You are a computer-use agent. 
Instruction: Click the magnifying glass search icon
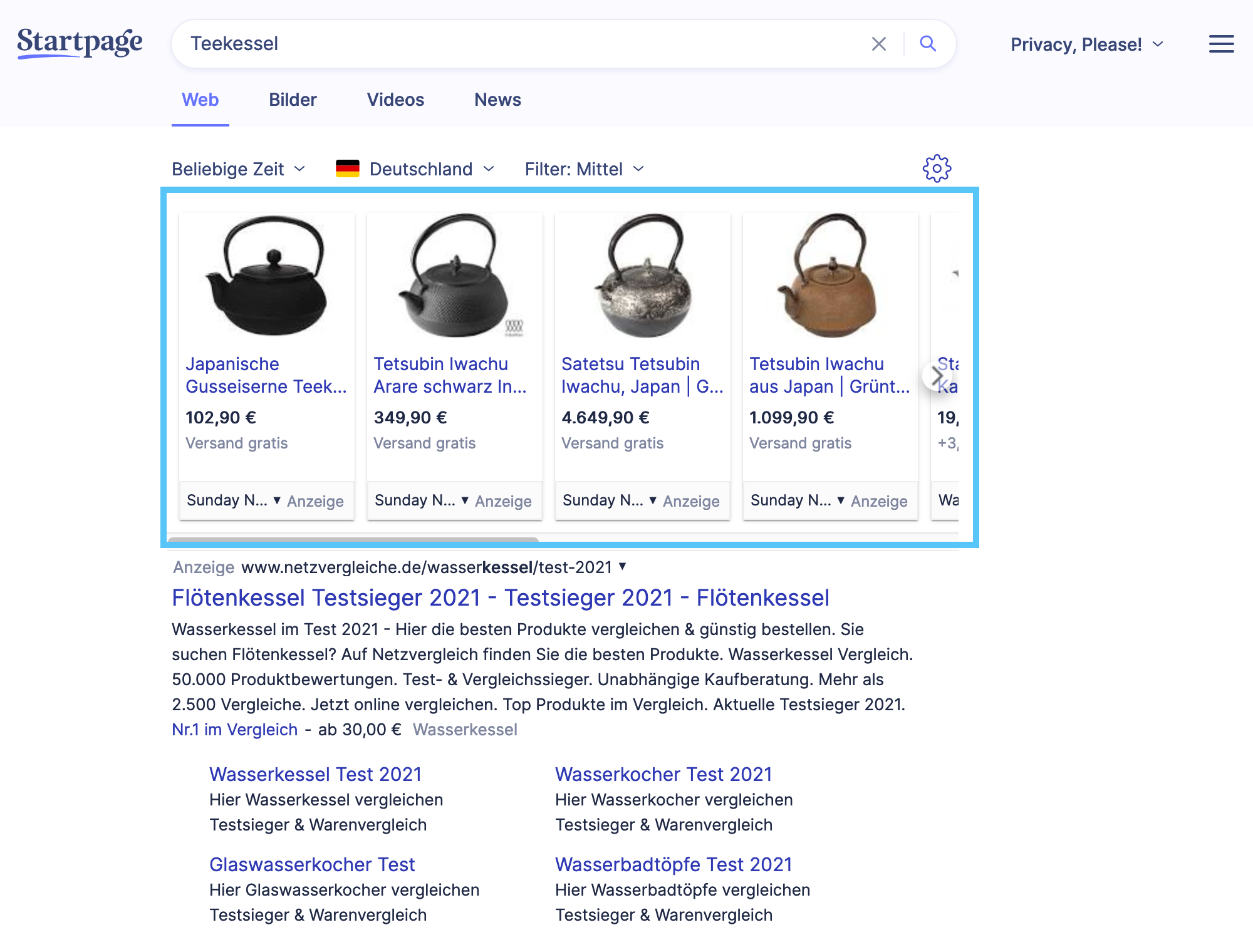[x=928, y=44]
